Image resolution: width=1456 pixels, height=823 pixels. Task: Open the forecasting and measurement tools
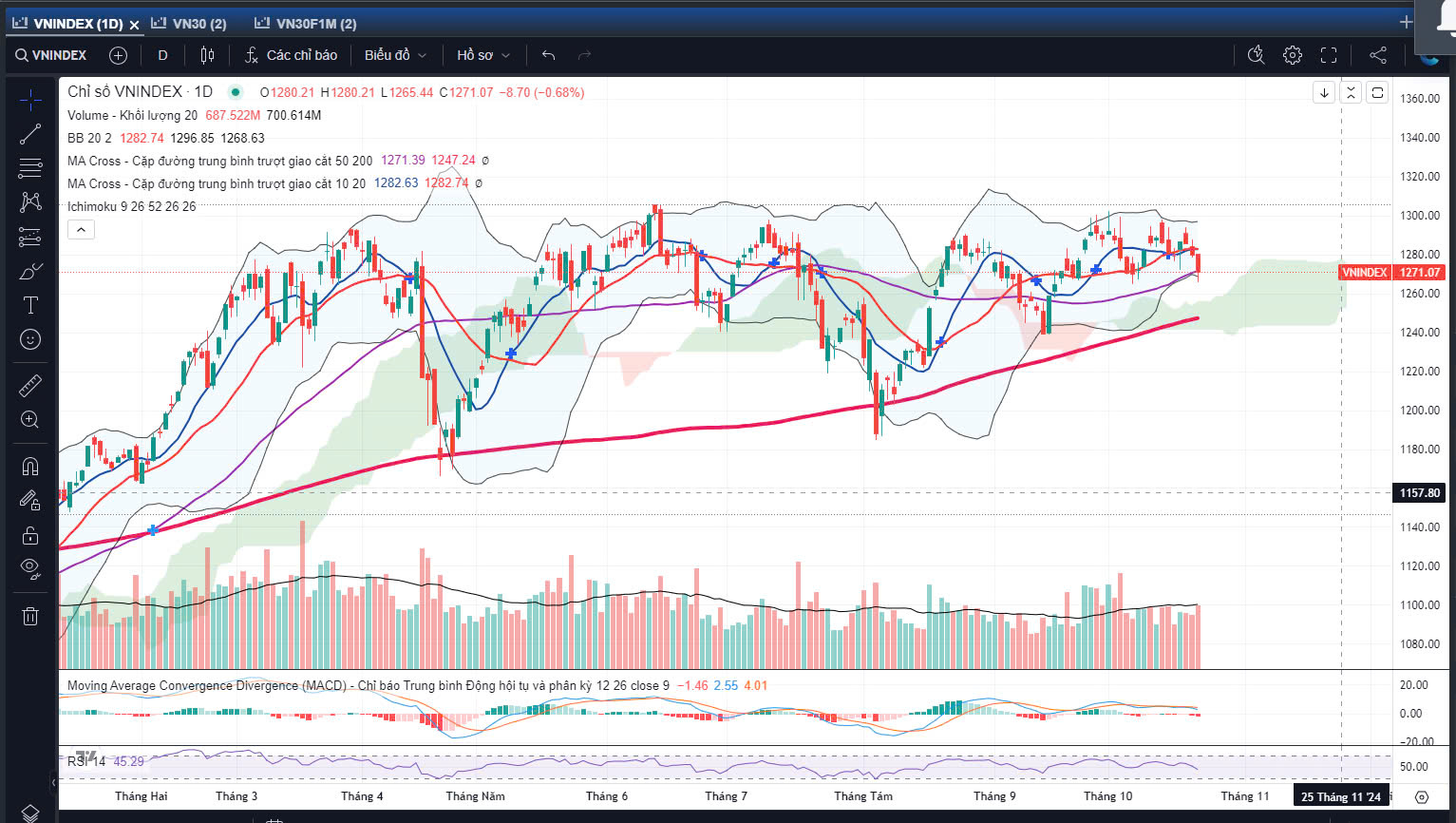point(30,237)
